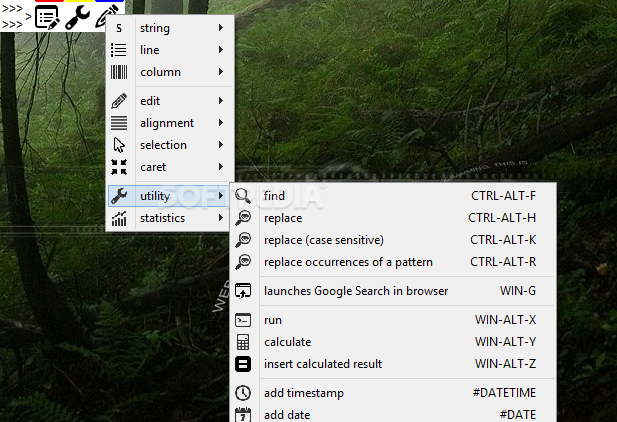Select the calculate command

click(393, 342)
